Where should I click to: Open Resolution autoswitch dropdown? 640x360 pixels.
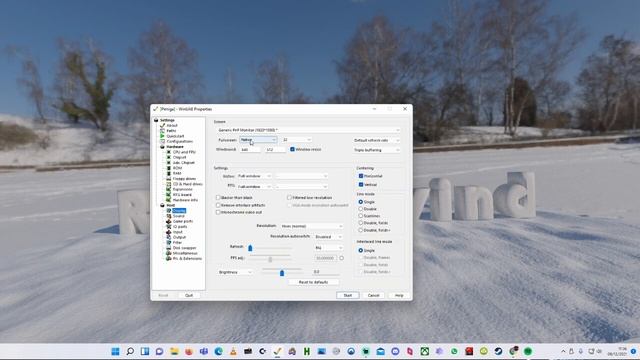click(x=329, y=237)
